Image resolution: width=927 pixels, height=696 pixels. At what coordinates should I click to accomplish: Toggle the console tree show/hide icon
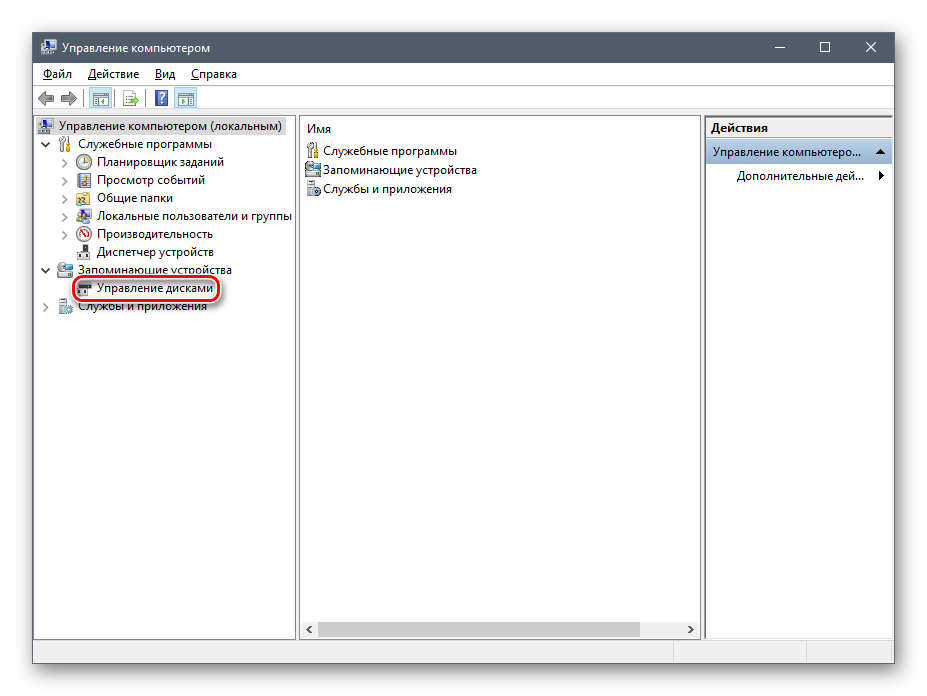click(101, 99)
